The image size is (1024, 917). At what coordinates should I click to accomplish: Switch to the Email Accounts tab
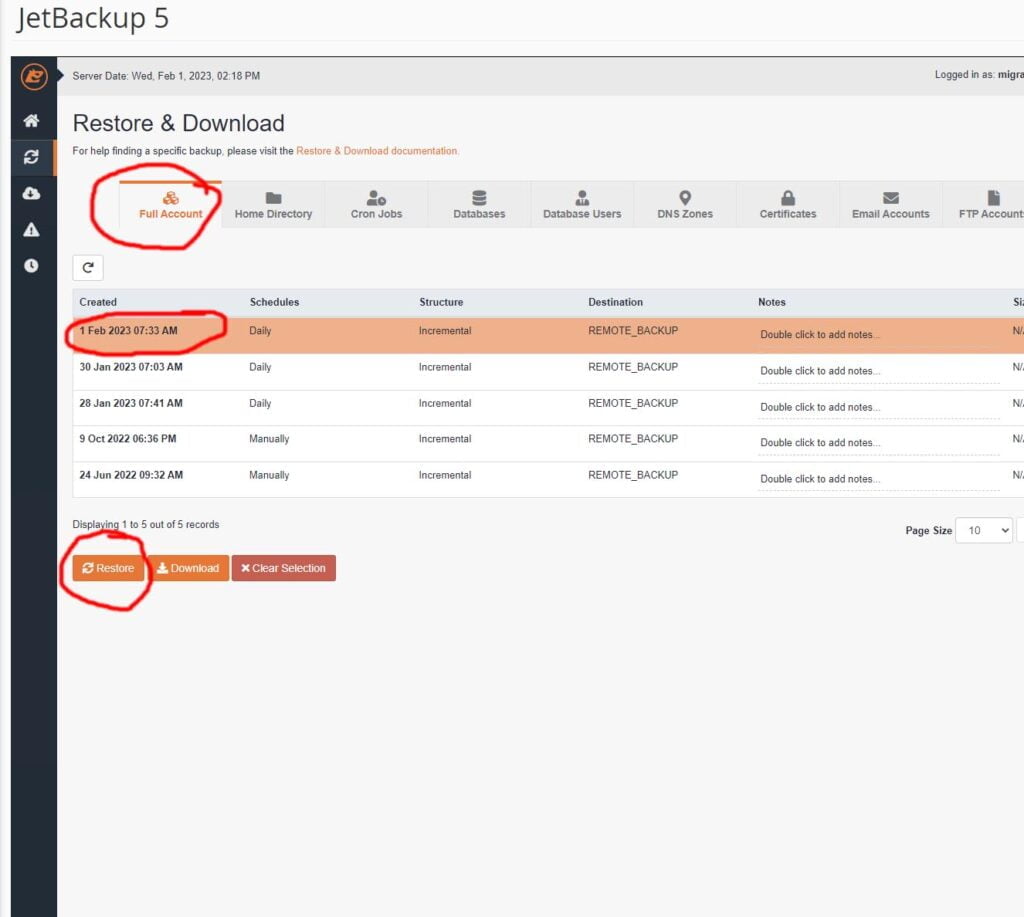pyautogui.click(x=891, y=204)
